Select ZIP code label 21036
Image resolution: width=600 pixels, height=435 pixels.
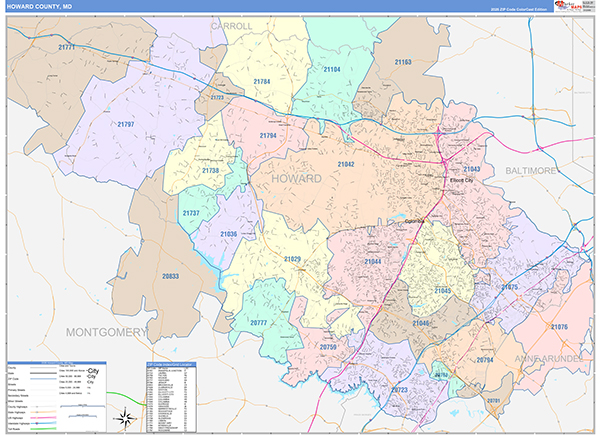(x=228, y=234)
